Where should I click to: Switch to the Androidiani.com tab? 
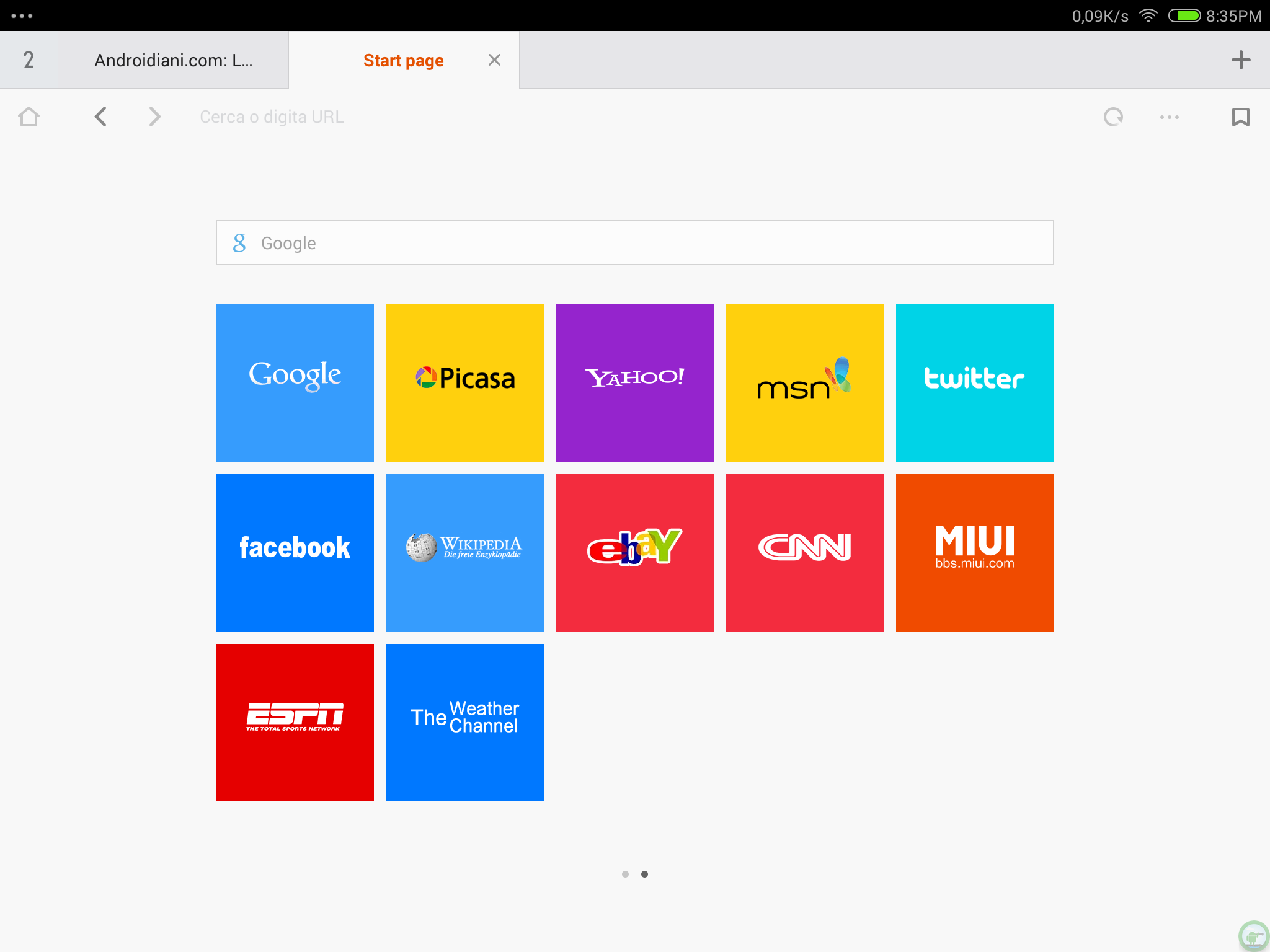click(x=174, y=60)
